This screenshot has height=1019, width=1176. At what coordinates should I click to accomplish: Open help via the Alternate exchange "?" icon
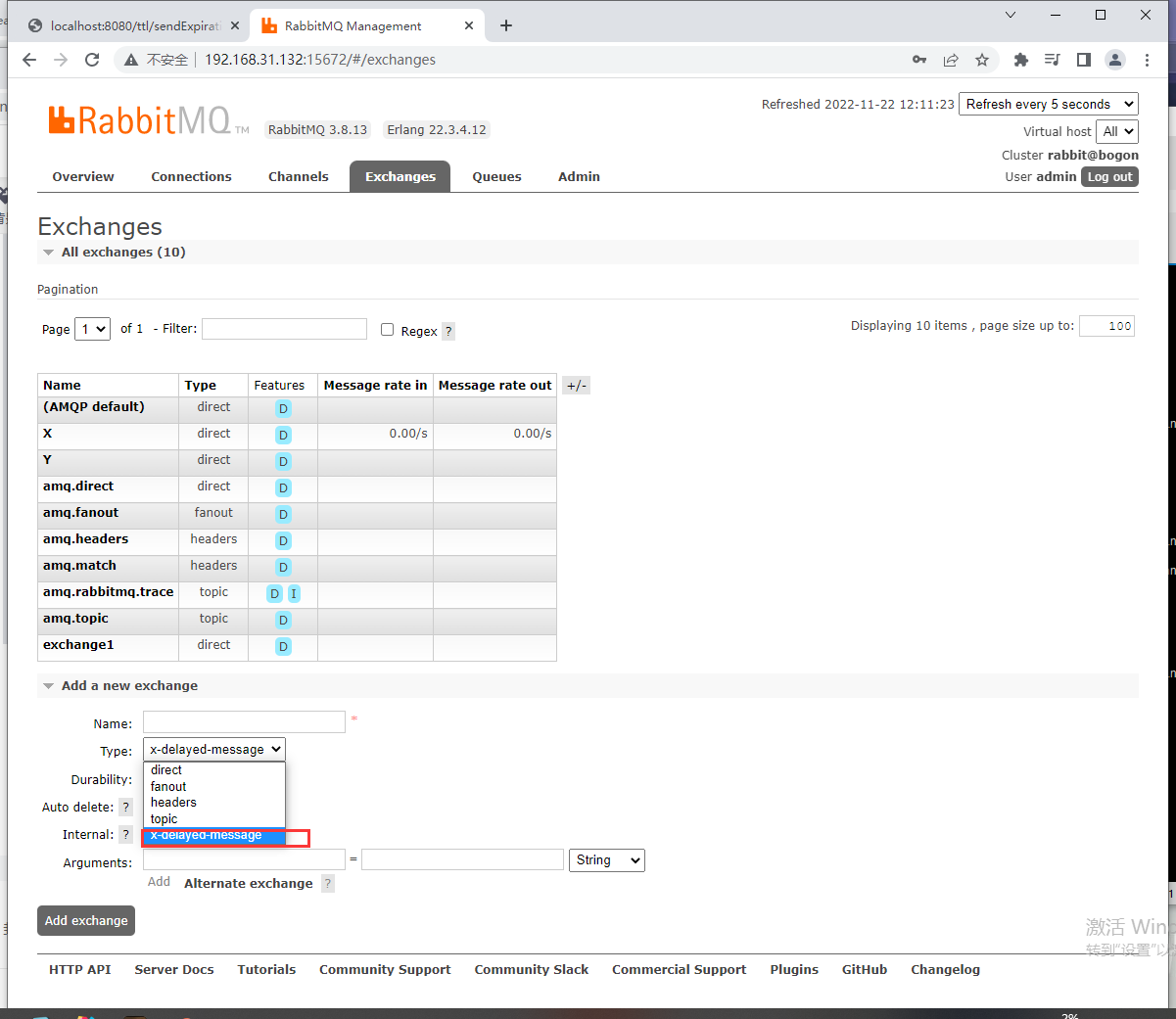pos(328,883)
